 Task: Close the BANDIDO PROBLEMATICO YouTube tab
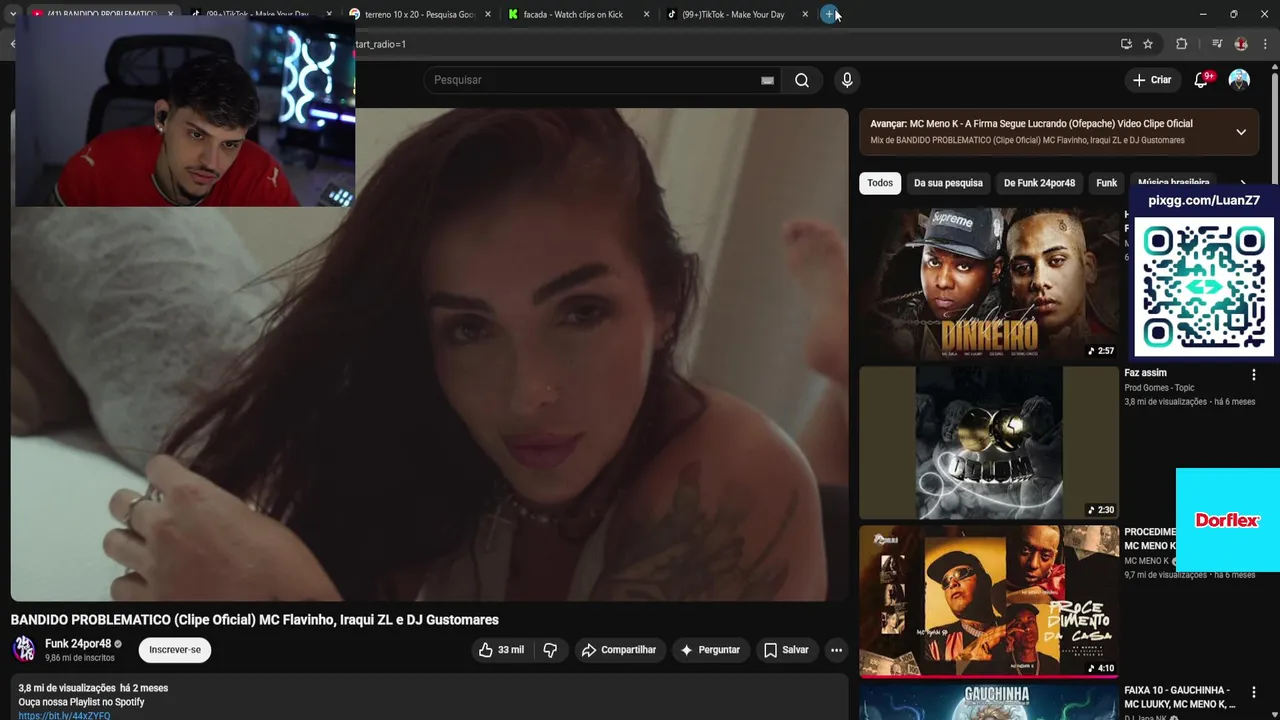click(x=170, y=14)
